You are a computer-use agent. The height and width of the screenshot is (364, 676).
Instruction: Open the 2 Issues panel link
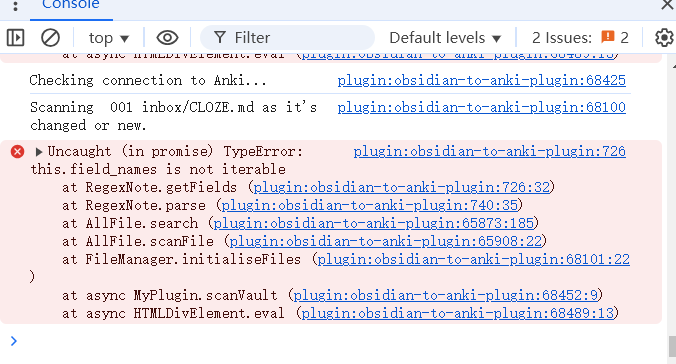(x=580, y=38)
